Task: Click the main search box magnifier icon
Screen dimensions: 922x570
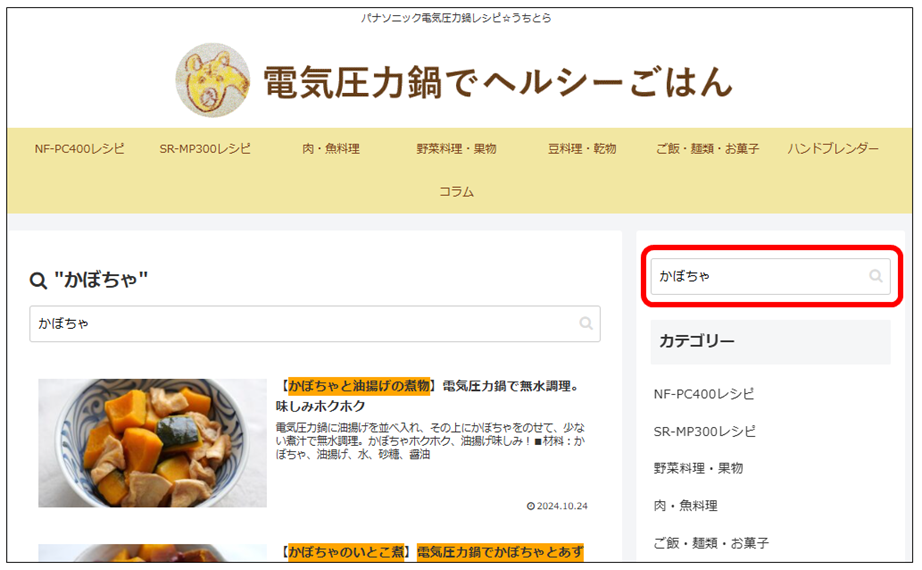Action: coord(586,323)
